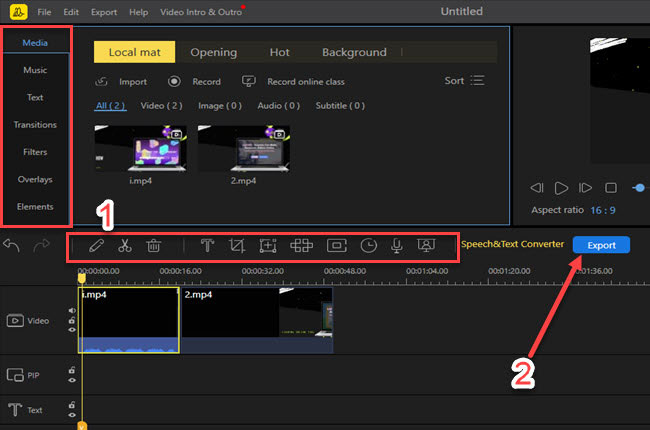Click the PIP track icon
650x430 pixels.
point(15,375)
